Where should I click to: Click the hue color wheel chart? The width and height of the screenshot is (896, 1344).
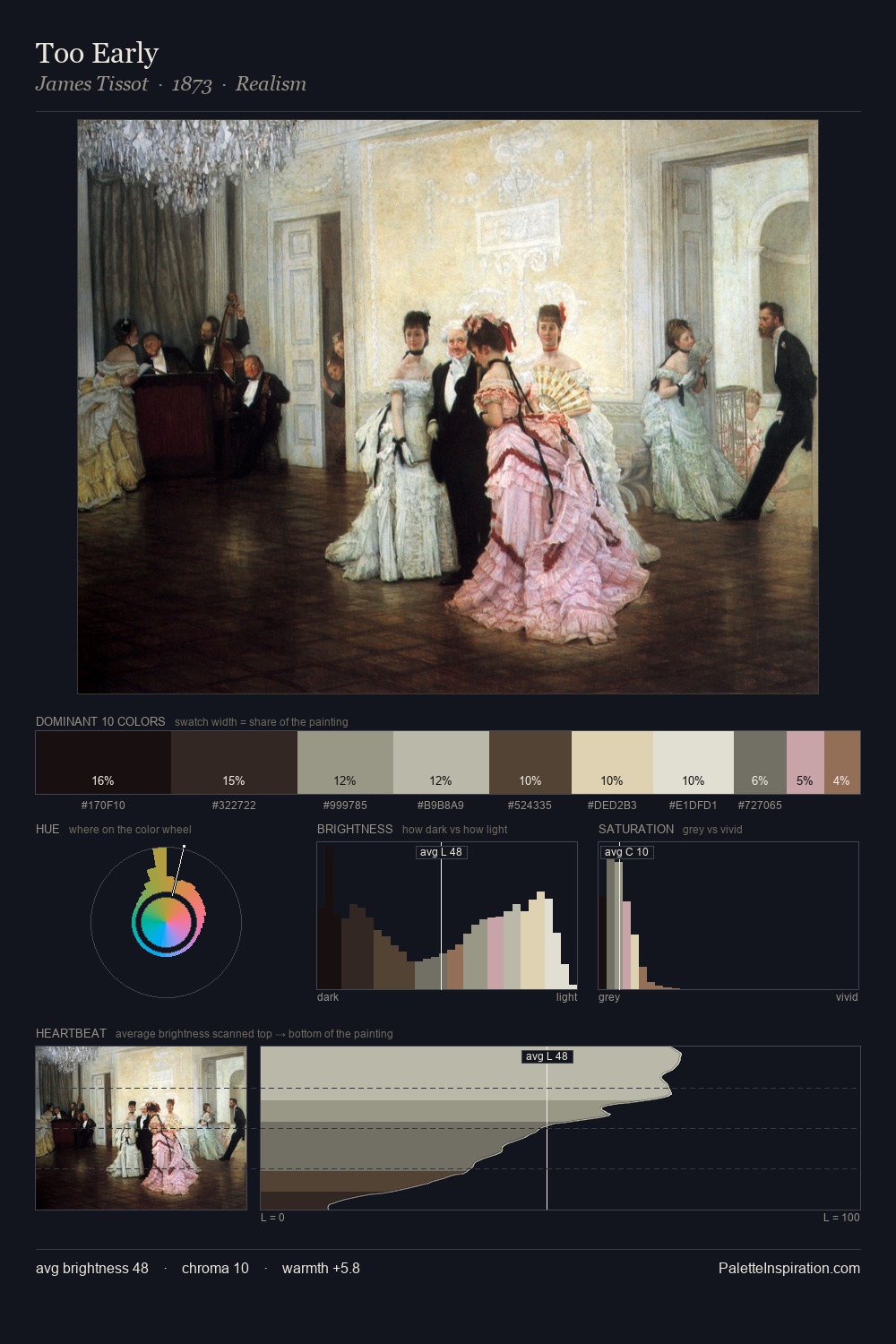point(166,922)
